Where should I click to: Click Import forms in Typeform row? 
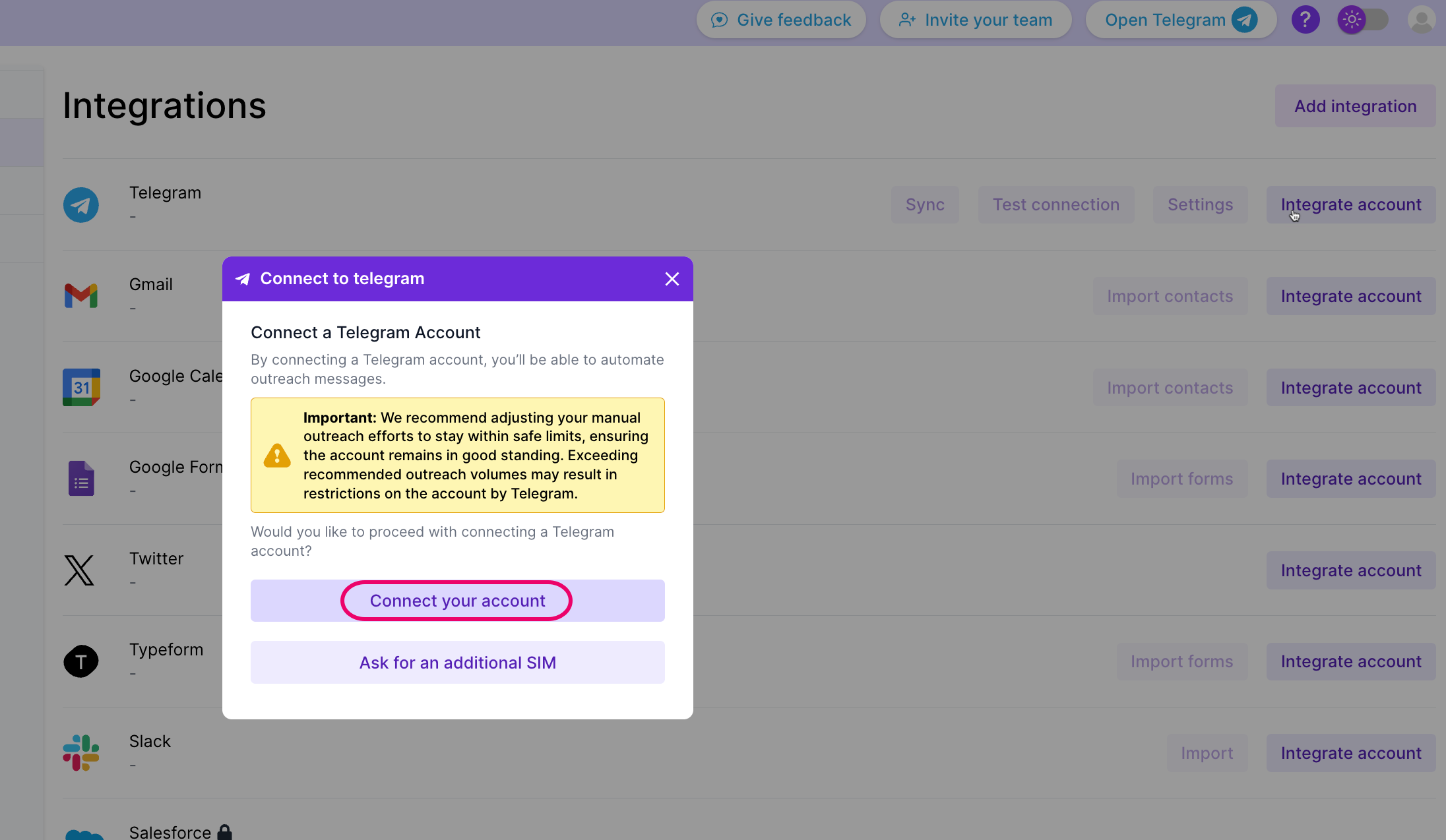pos(1182,661)
